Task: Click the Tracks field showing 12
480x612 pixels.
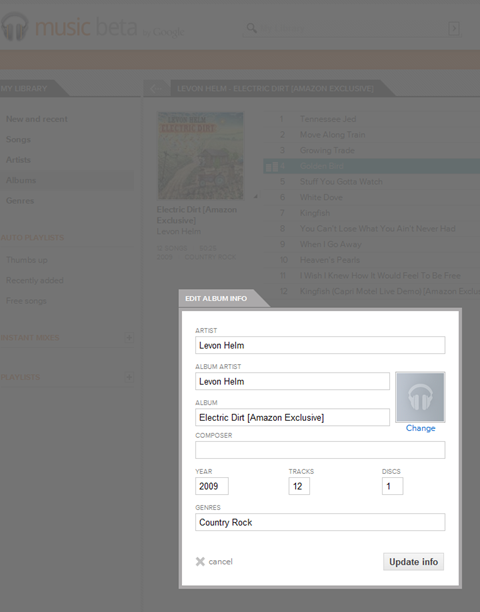Action: [299, 486]
